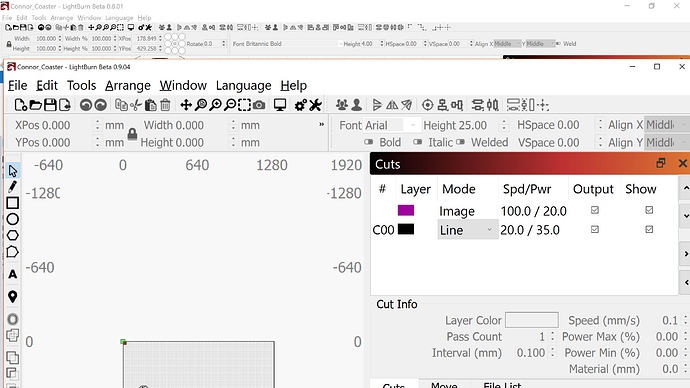This screenshot has height=388, width=690.
Task: Open the Arrange menu
Action: [128, 85]
